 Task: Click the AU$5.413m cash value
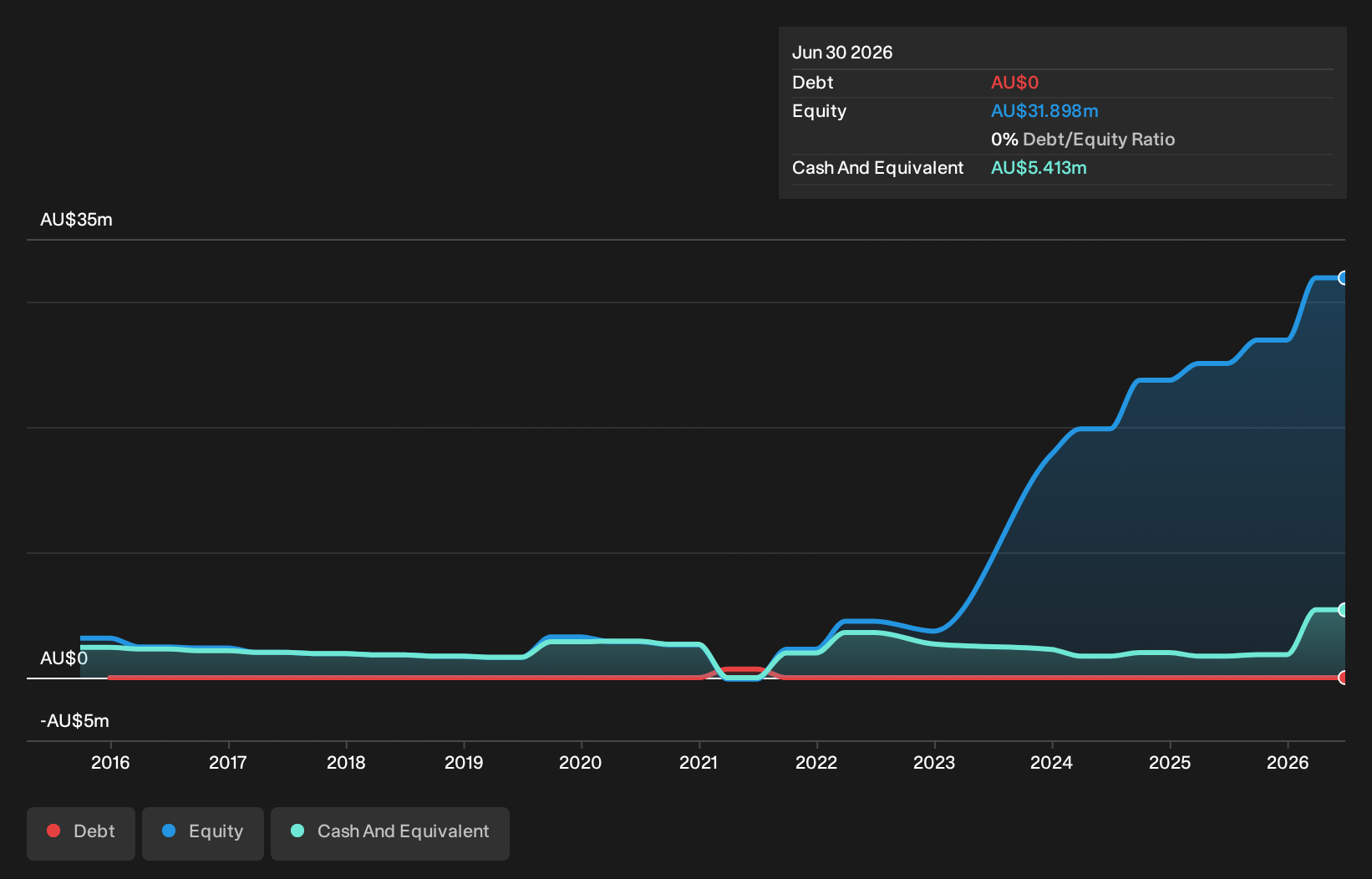pyautogui.click(x=1039, y=168)
